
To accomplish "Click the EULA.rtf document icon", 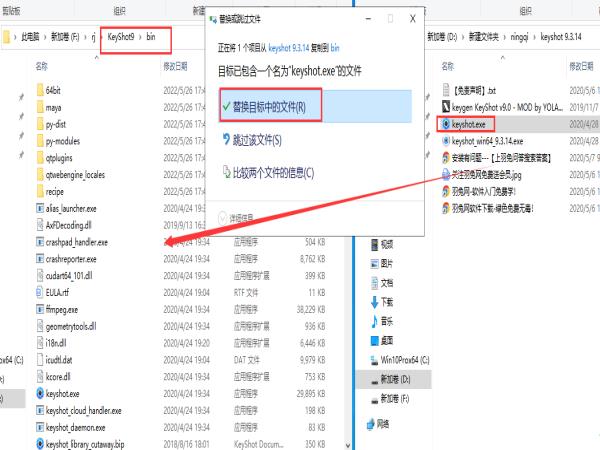I will 40,292.
